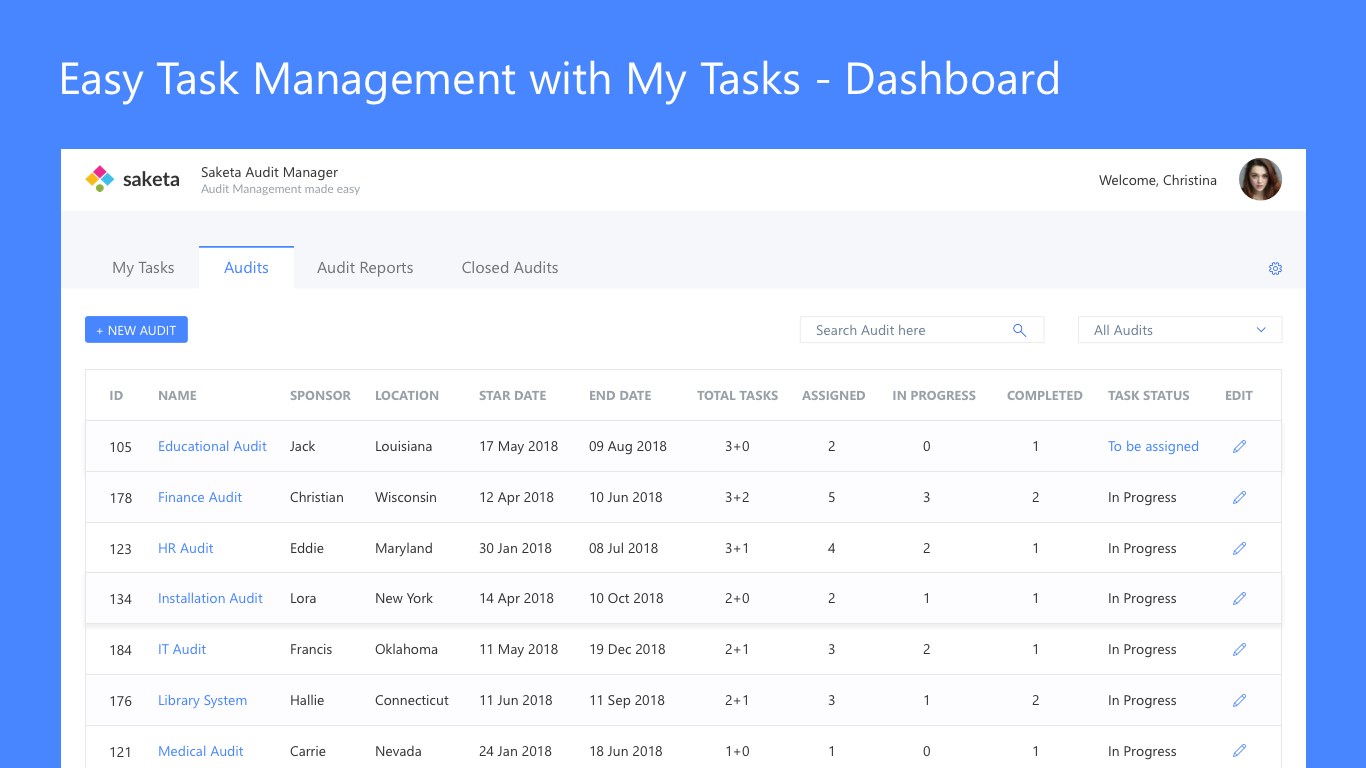Open the Medical Audit link

[201, 751]
